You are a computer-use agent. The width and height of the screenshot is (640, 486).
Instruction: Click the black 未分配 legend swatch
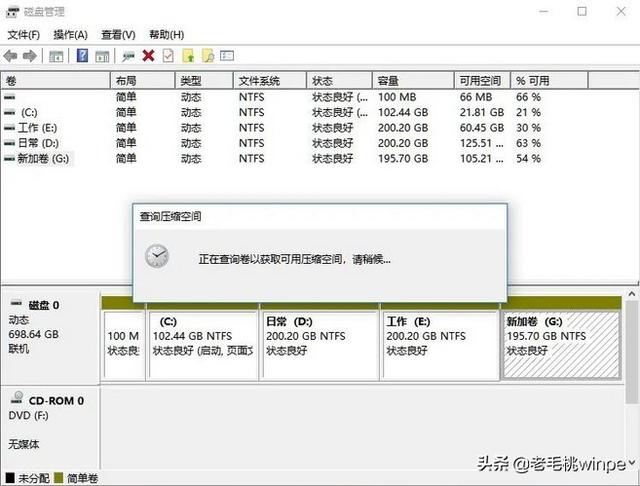tap(10, 477)
